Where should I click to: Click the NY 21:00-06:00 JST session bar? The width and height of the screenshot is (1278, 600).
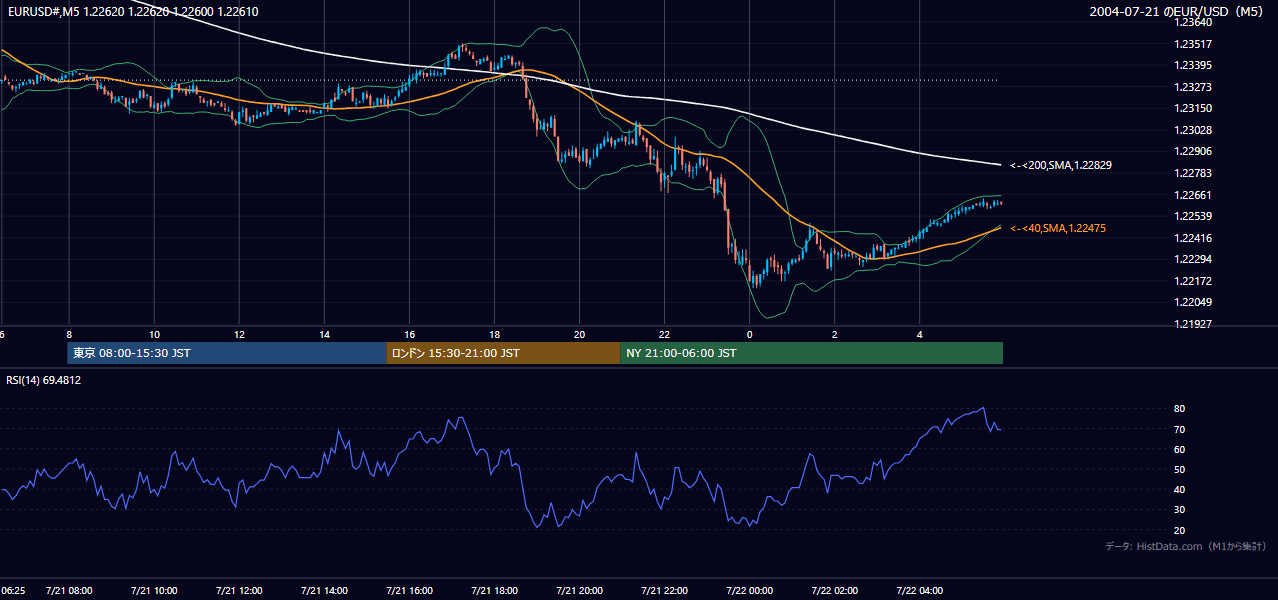click(811, 353)
